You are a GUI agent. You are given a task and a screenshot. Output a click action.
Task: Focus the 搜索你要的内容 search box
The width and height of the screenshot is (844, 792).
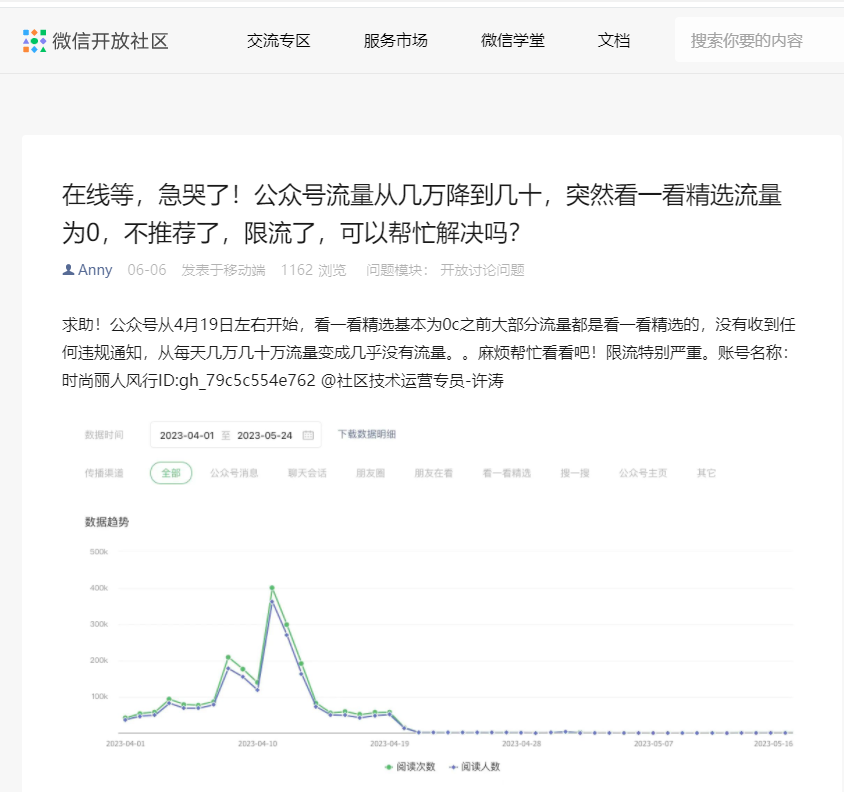pyautogui.click(x=759, y=40)
